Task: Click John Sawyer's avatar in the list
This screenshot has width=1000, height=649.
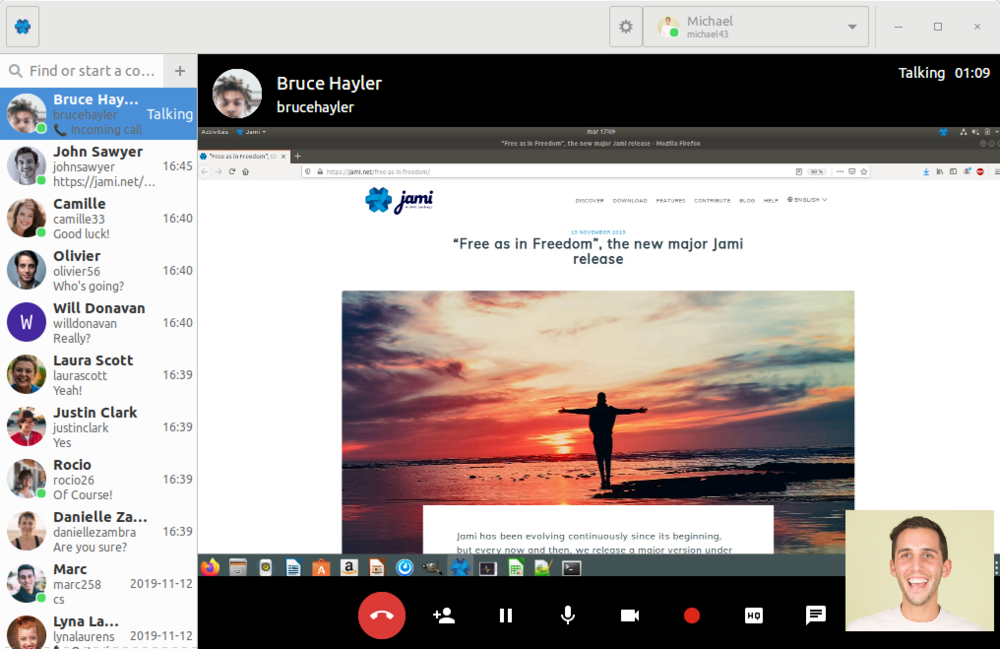Action: 26,166
